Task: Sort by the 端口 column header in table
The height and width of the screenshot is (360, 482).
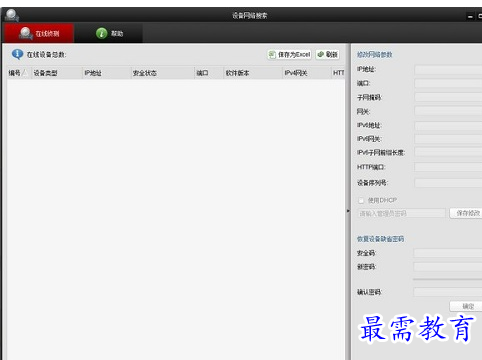Action: click(x=208, y=73)
